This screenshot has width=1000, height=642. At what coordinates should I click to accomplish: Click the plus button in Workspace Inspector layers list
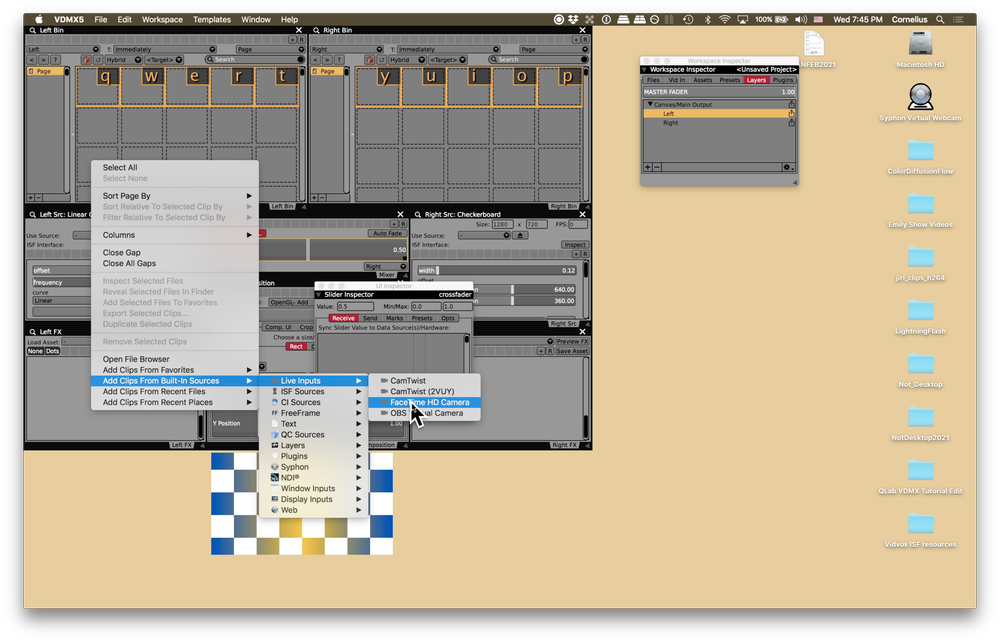pos(647,167)
